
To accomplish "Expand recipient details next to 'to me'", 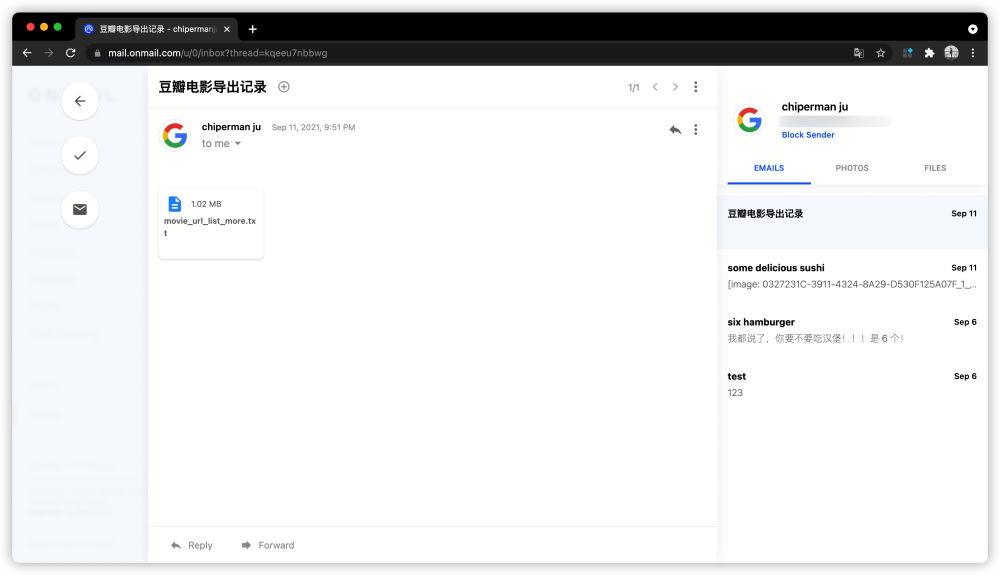I will 238,143.
